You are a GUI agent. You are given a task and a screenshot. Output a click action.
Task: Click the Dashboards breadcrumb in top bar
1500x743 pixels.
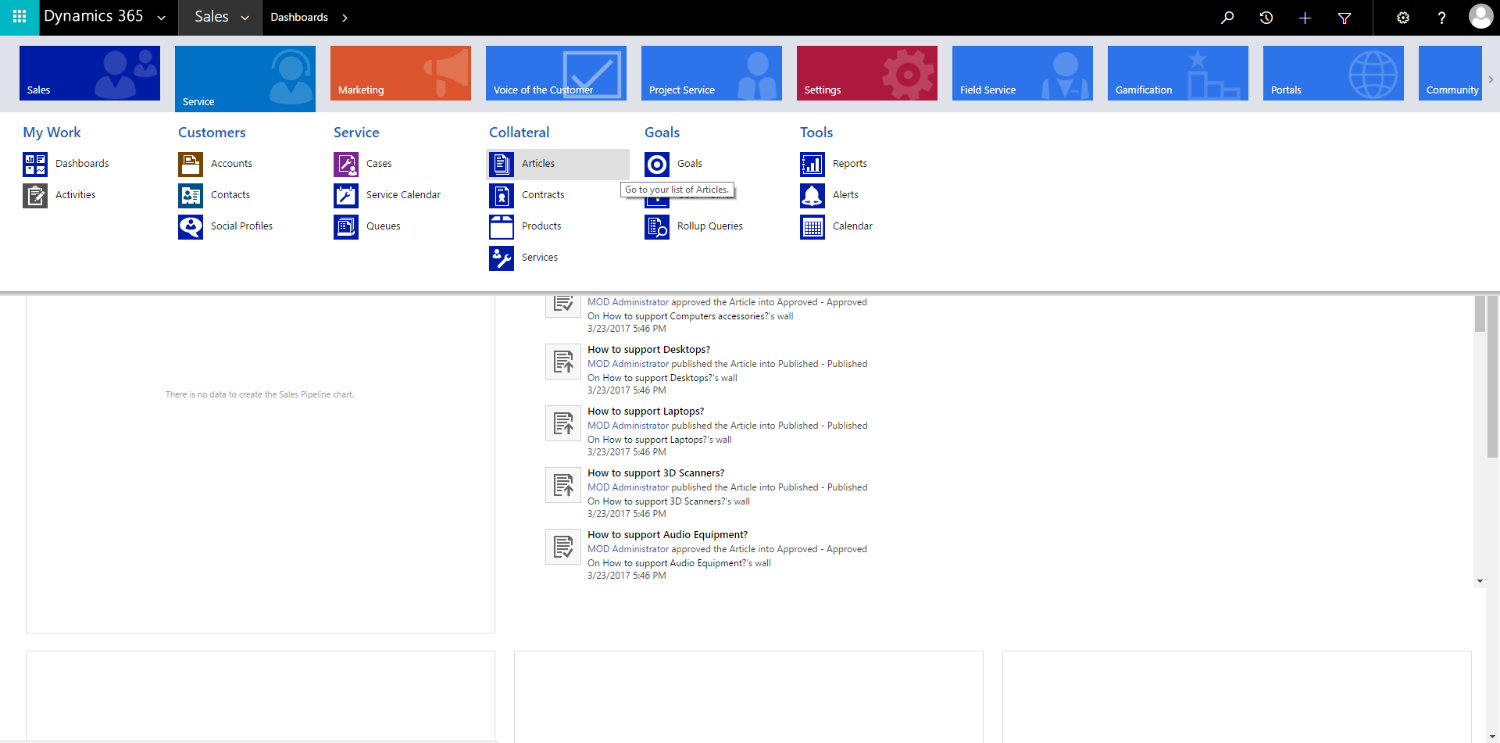pyautogui.click(x=299, y=17)
